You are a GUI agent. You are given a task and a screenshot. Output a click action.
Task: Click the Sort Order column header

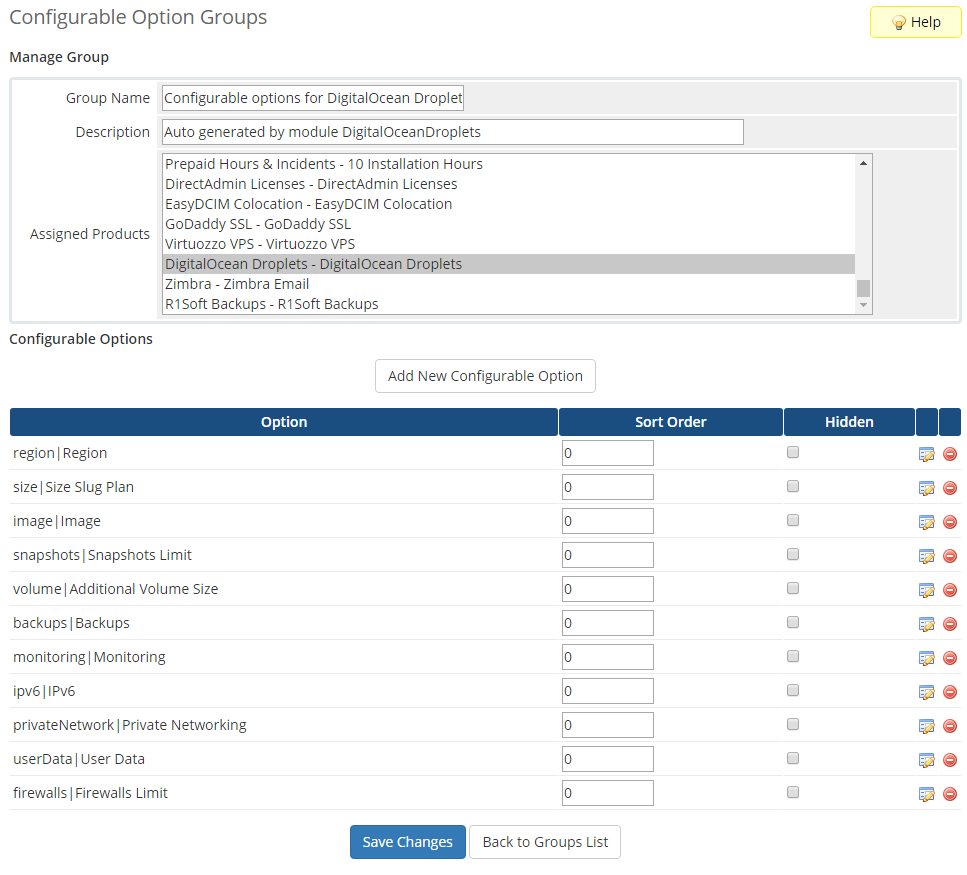[671, 422]
